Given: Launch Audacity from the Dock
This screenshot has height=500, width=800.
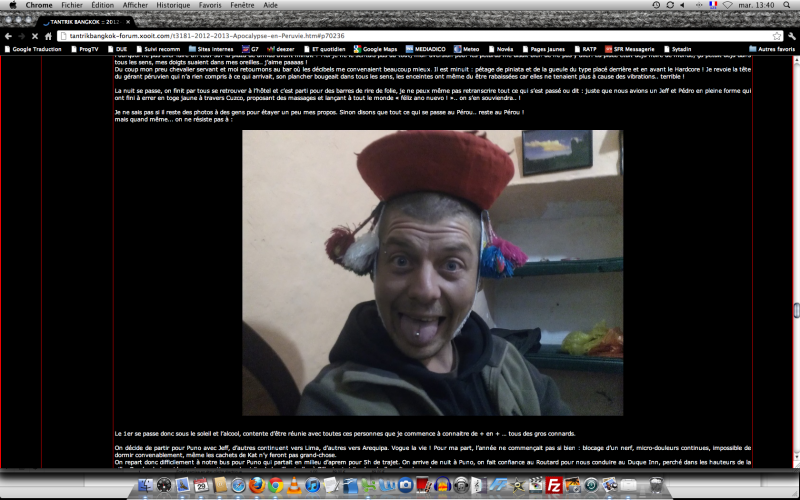Looking at the screenshot, I should (x=443, y=485).
